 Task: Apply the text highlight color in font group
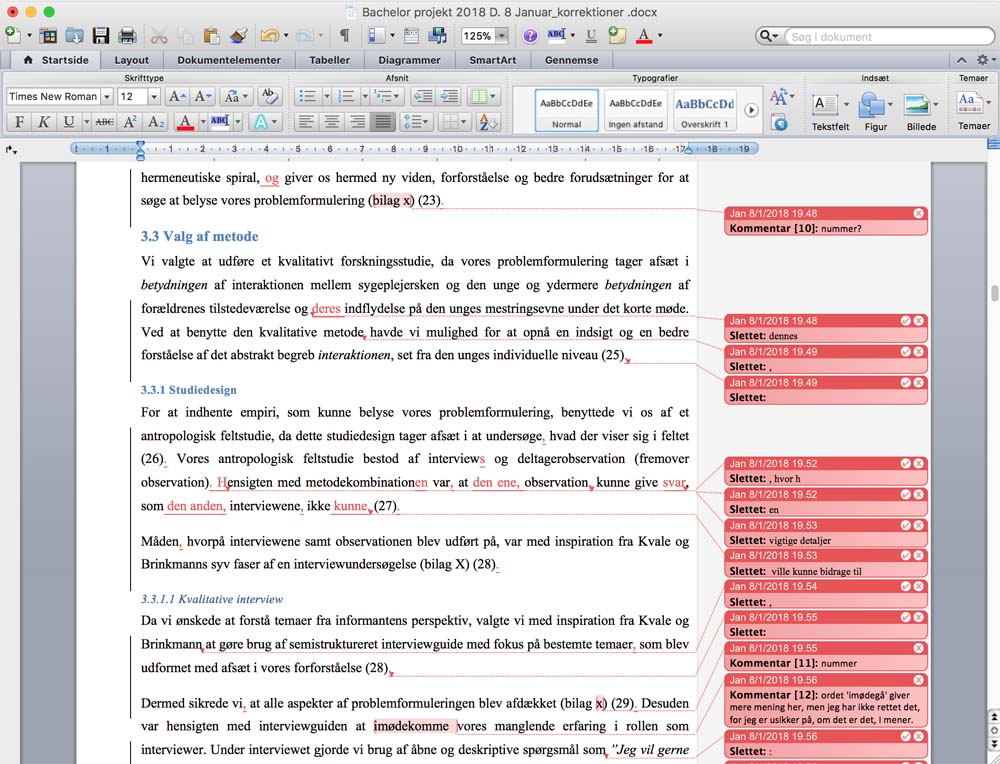click(219, 121)
